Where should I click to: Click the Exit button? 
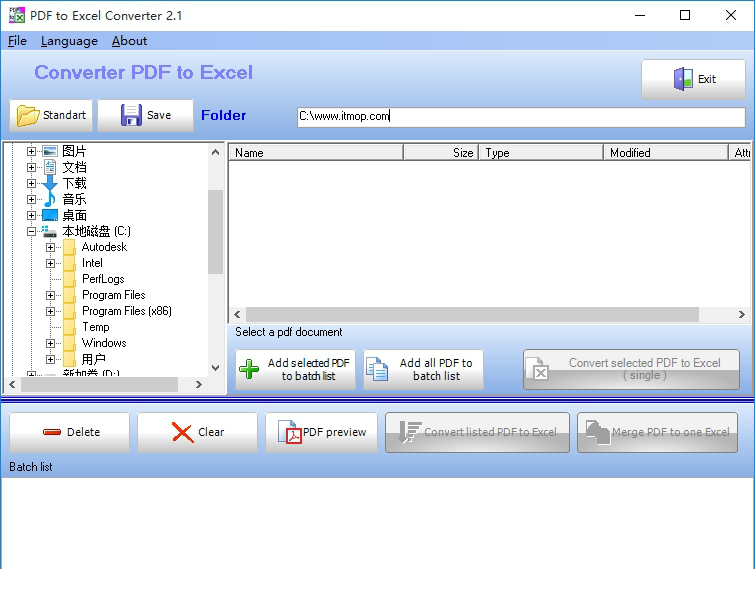tap(693, 79)
